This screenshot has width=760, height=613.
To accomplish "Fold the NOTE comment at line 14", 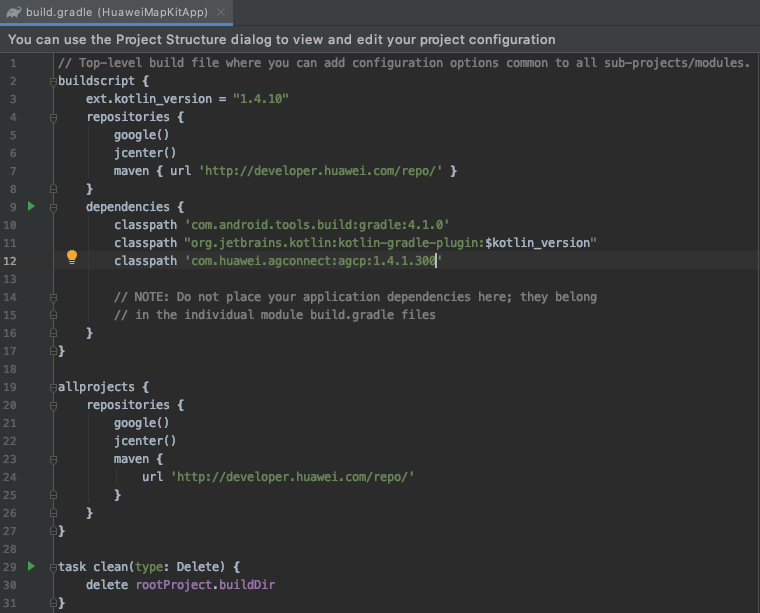I will pyautogui.click(x=53, y=297).
